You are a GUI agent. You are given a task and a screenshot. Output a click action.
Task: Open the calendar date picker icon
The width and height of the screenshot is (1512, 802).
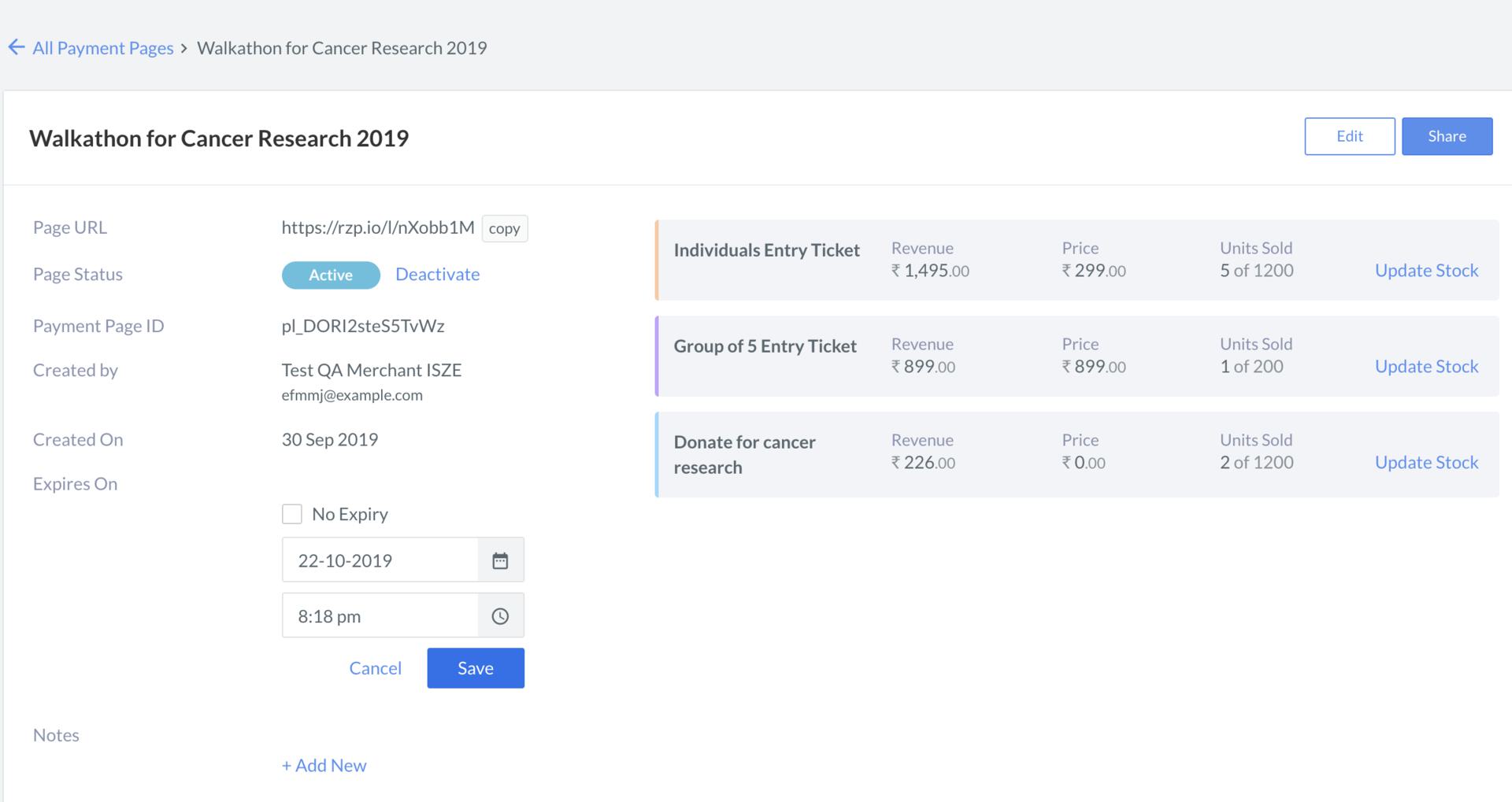(x=500, y=560)
